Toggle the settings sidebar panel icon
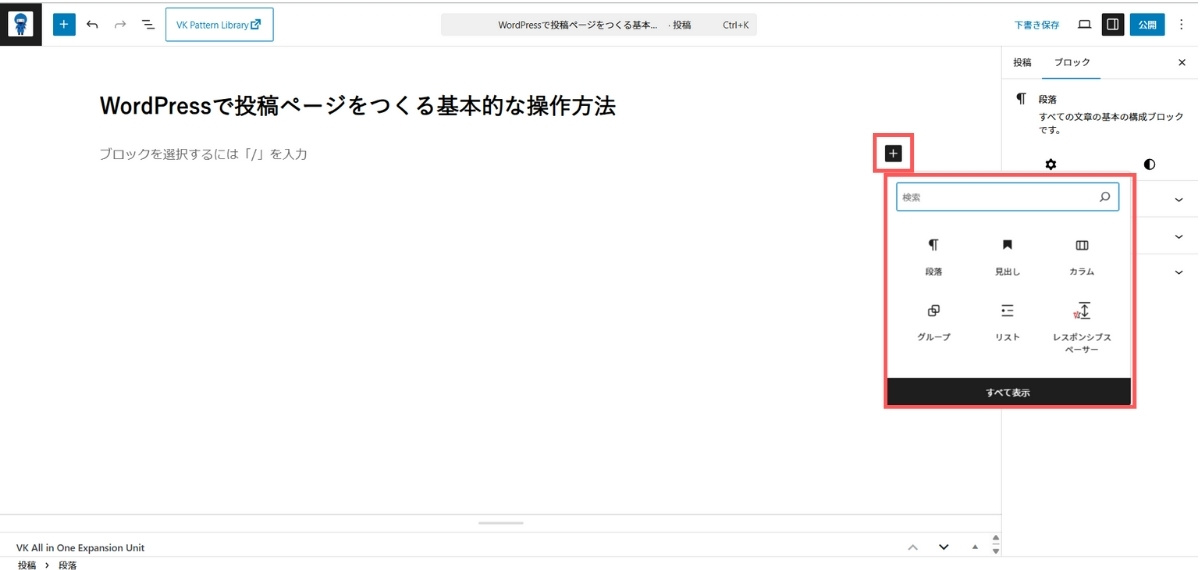The height and width of the screenshot is (570, 1200). tap(1113, 24)
